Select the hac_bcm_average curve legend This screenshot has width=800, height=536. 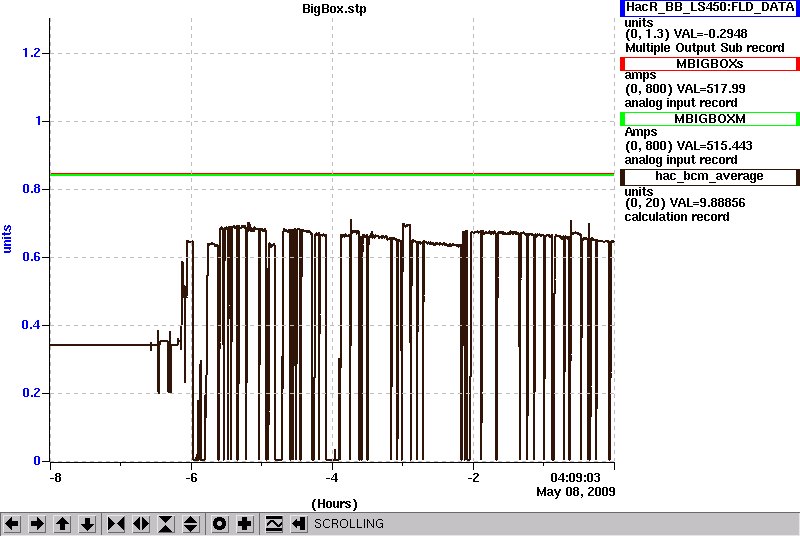(710, 176)
